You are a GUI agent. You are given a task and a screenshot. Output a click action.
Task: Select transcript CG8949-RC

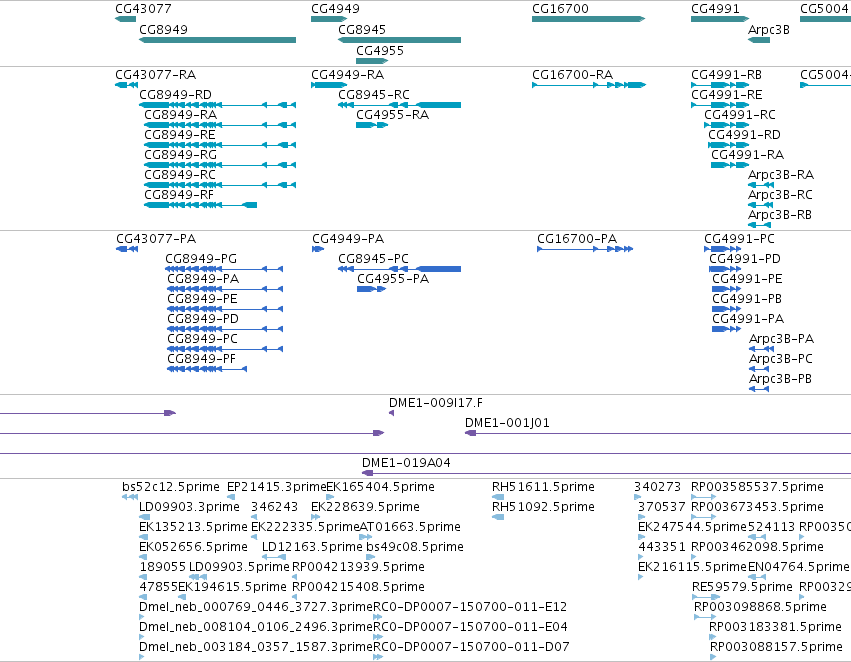(x=180, y=175)
